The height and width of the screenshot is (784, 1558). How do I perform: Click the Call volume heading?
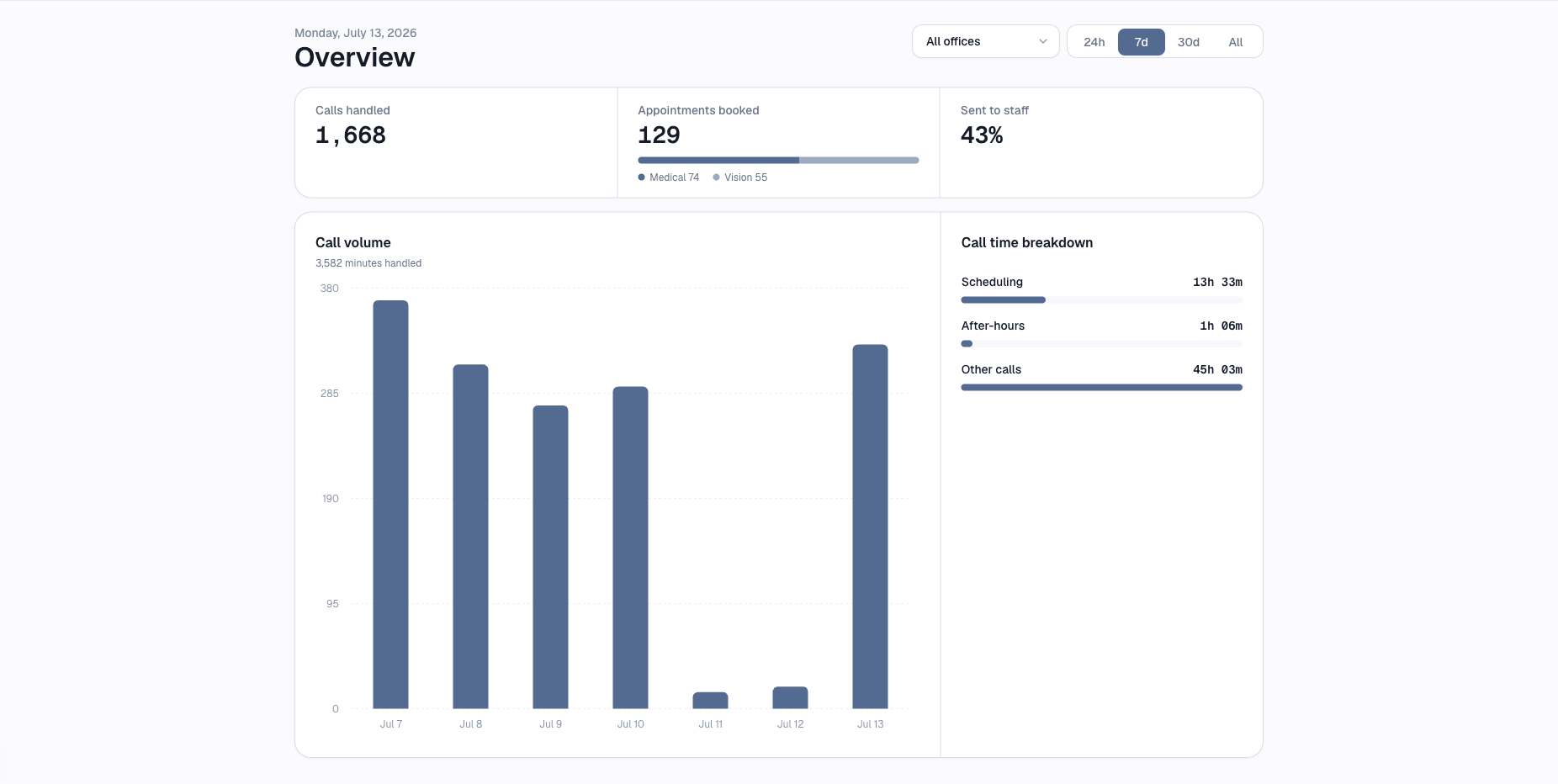[353, 242]
